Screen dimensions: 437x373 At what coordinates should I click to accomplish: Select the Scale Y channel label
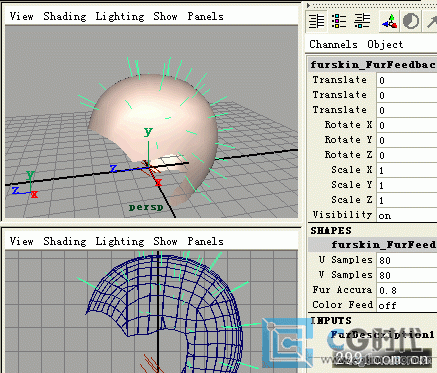(351, 185)
